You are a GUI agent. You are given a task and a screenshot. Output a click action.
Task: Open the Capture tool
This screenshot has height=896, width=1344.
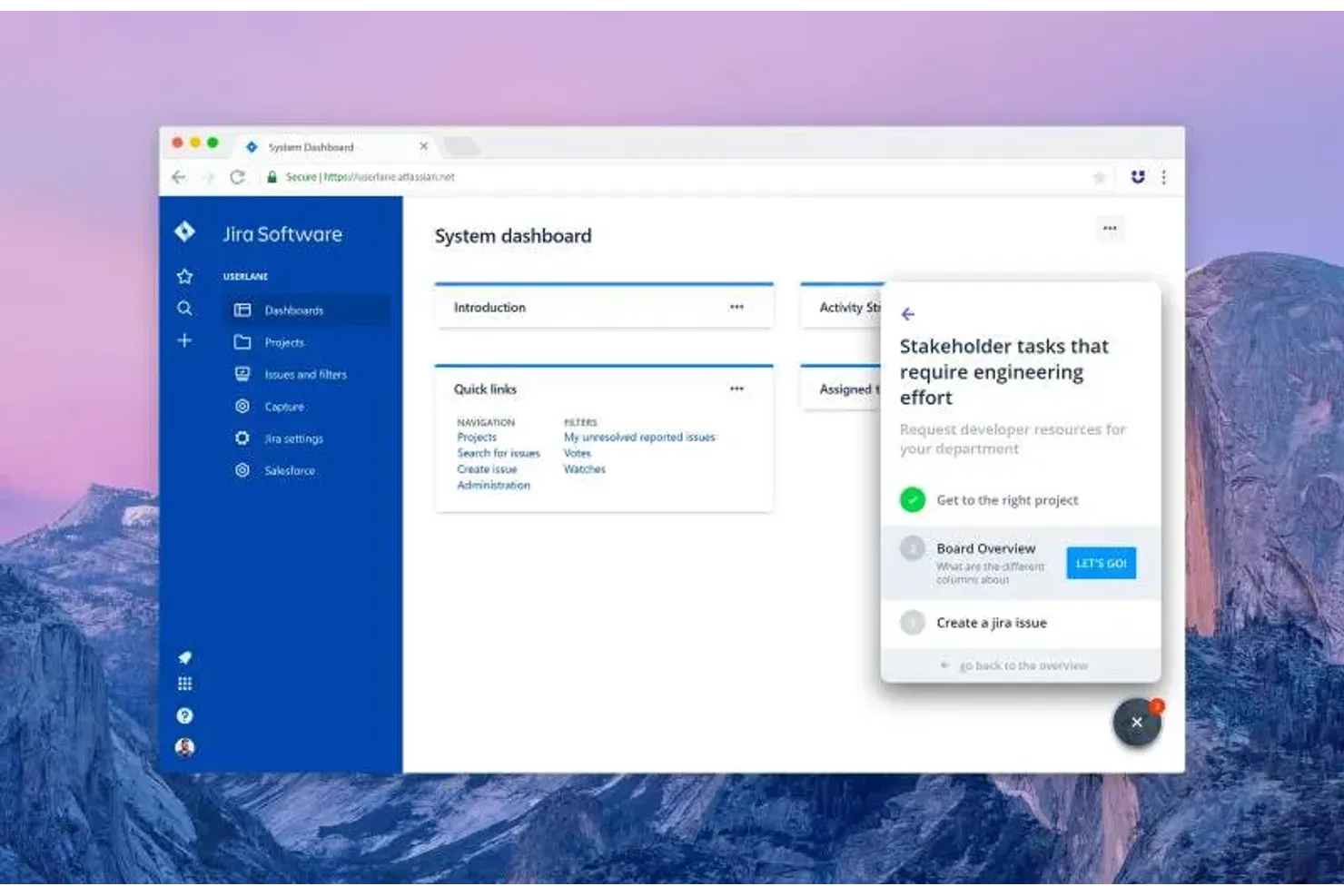pos(282,406)
